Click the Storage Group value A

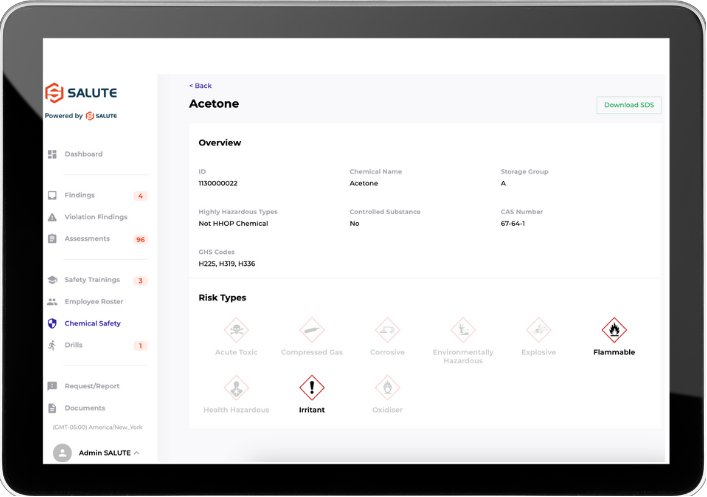[503, 184]
